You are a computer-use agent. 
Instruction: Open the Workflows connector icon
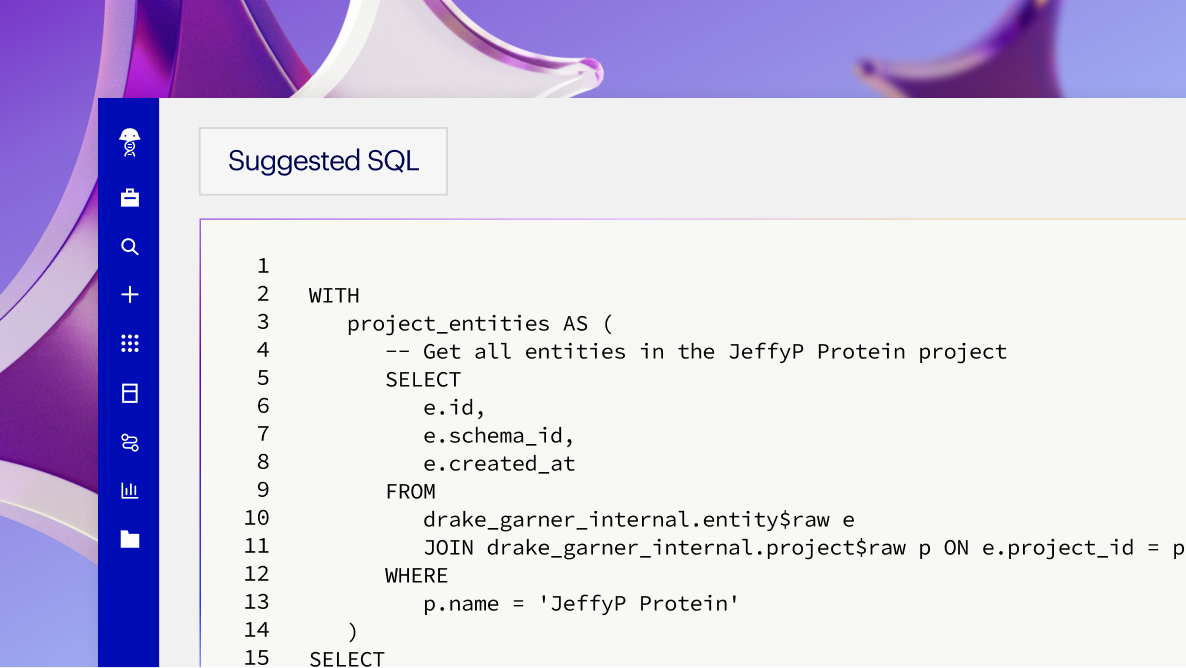click(x=129, y=442)
